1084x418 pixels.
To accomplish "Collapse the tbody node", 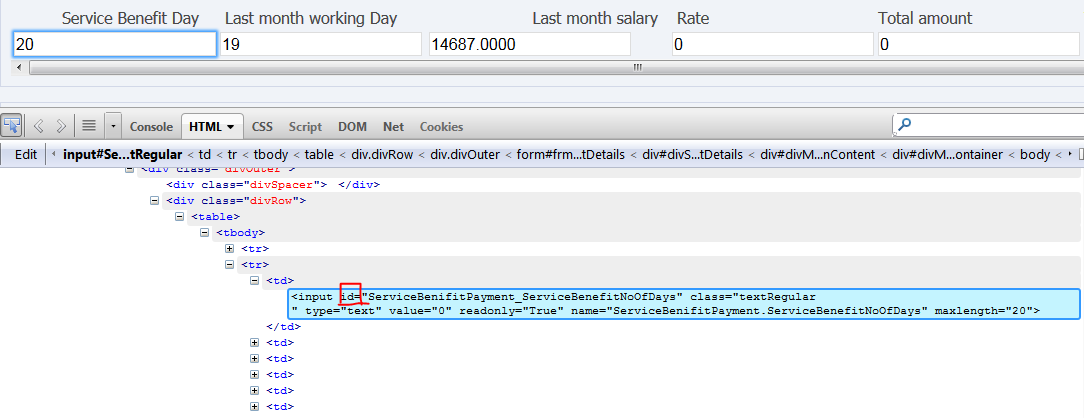I will [x=205, y=232].
